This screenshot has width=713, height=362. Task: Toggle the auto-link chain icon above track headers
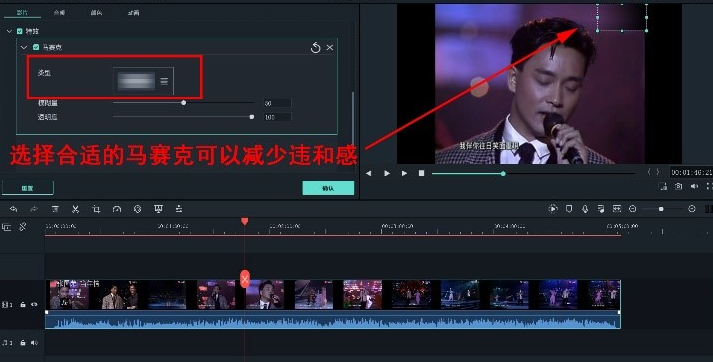(23, 226)
